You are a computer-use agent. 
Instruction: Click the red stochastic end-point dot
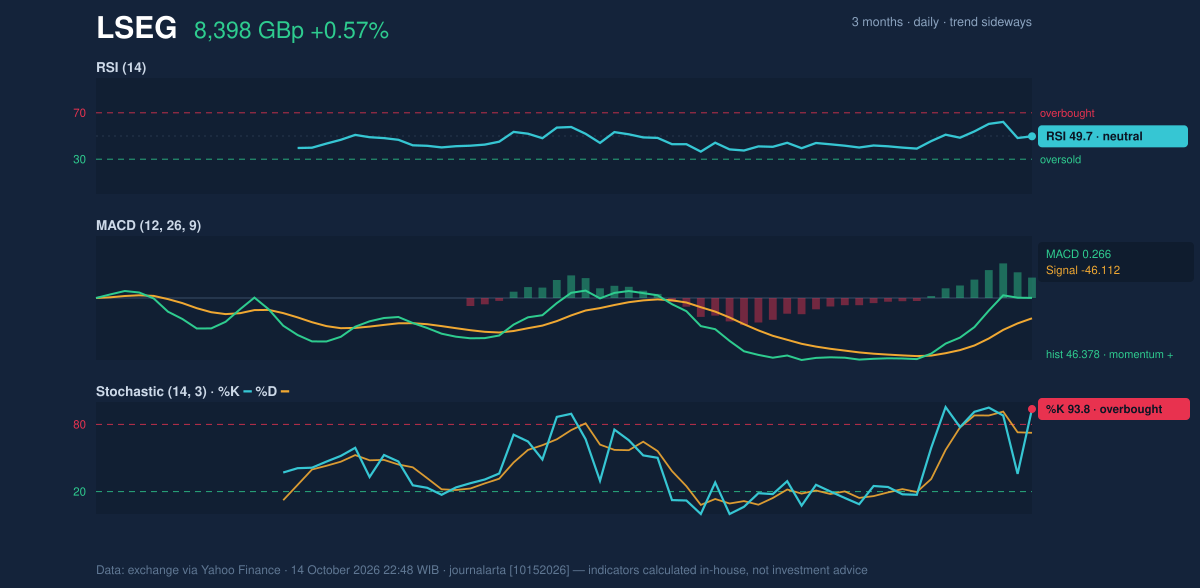1032,409
